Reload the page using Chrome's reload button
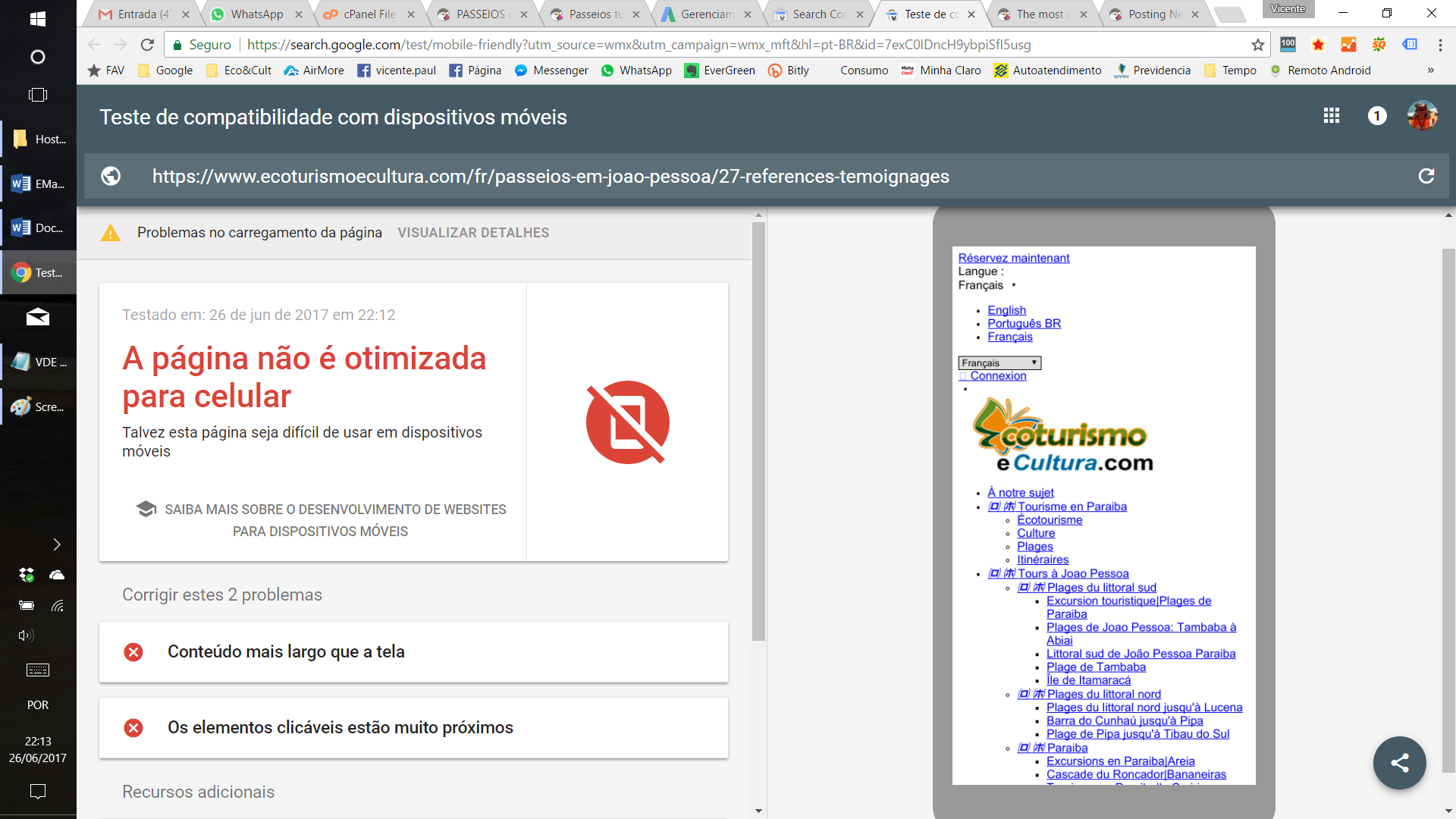The height and width of the screenshot is (819, 1456). [x=147, y=45]
